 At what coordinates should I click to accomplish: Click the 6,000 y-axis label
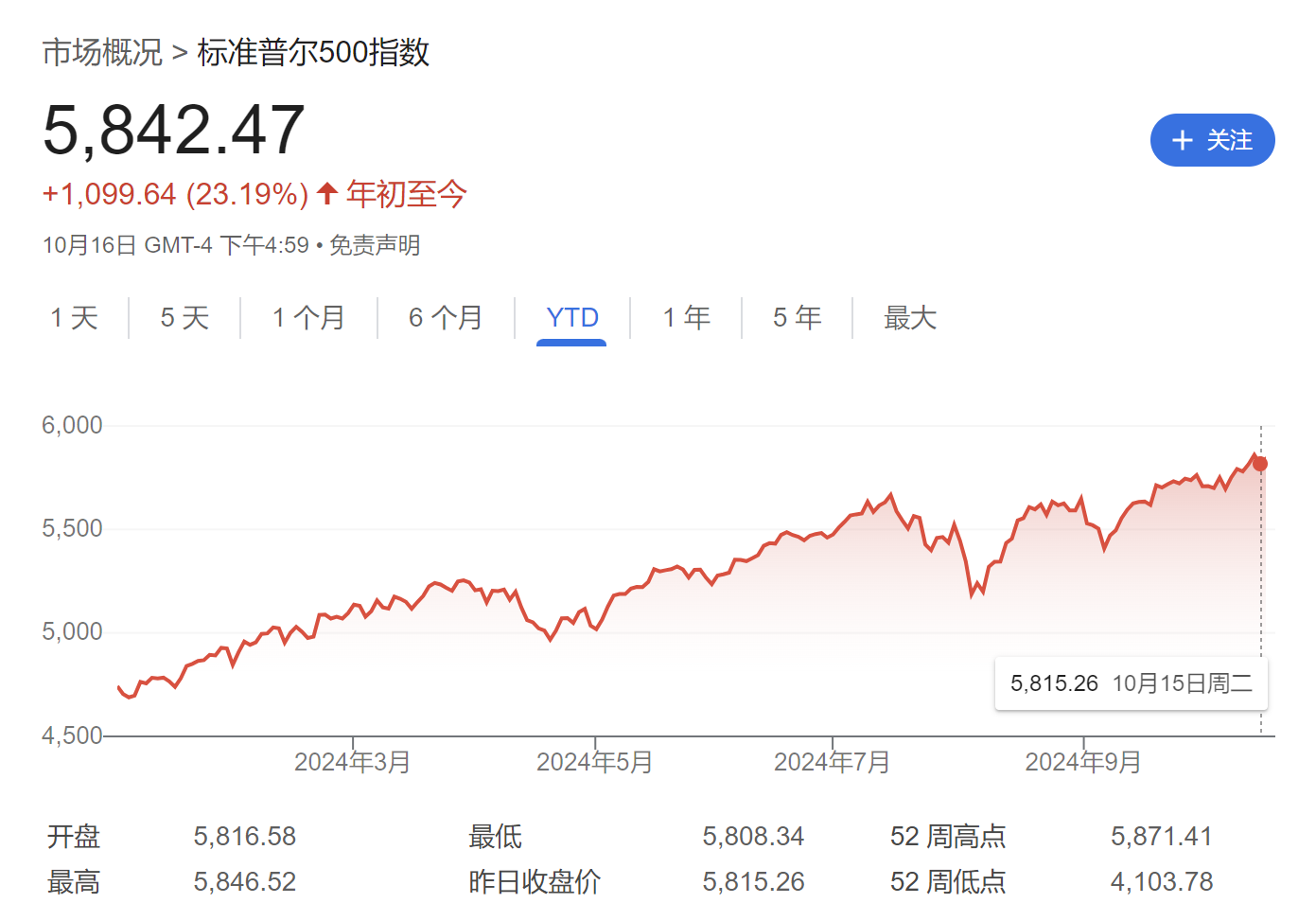[x=72, y=425]
